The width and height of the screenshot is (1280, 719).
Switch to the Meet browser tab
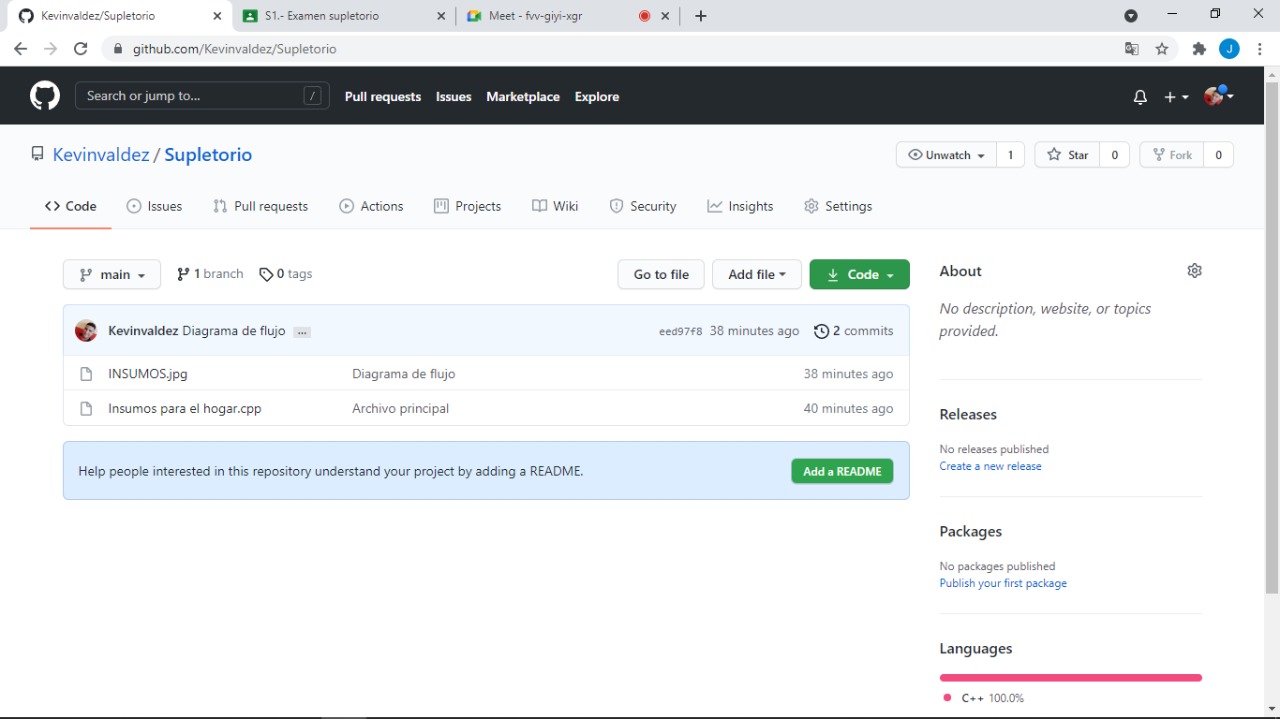567,16
